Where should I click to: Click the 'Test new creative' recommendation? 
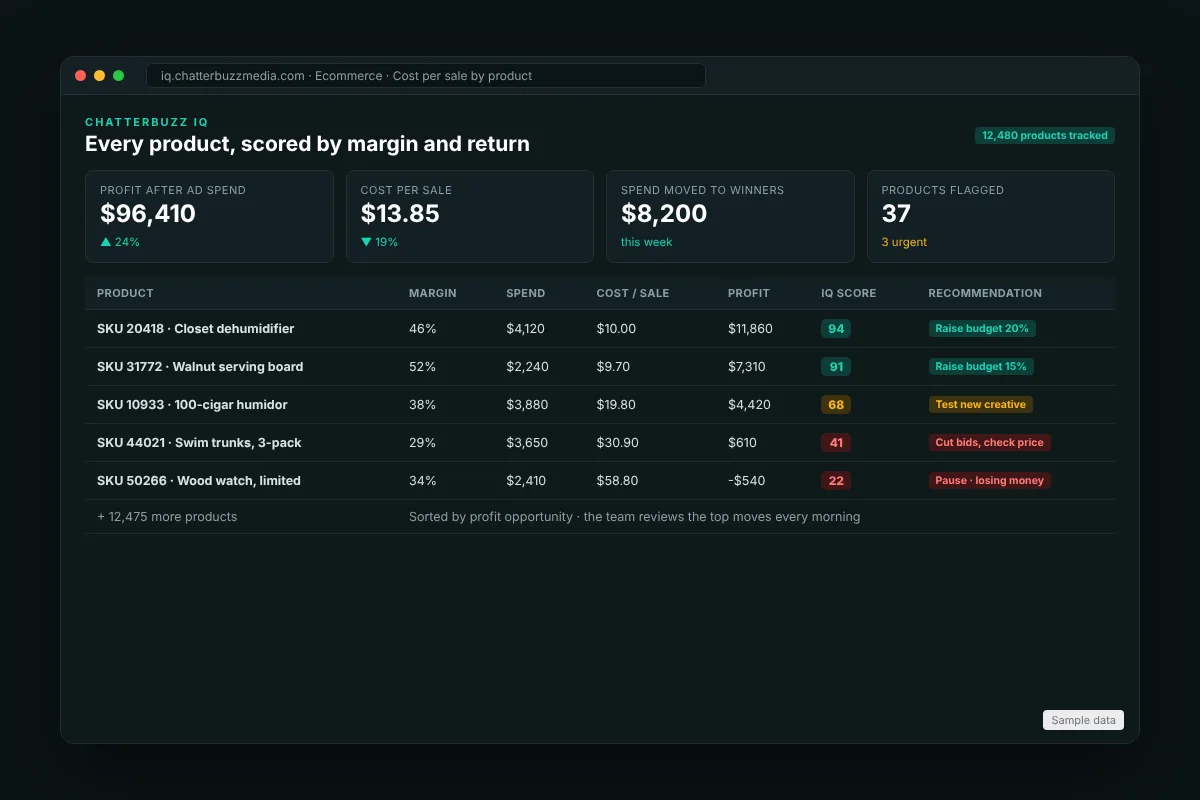(x=980, y=405)
